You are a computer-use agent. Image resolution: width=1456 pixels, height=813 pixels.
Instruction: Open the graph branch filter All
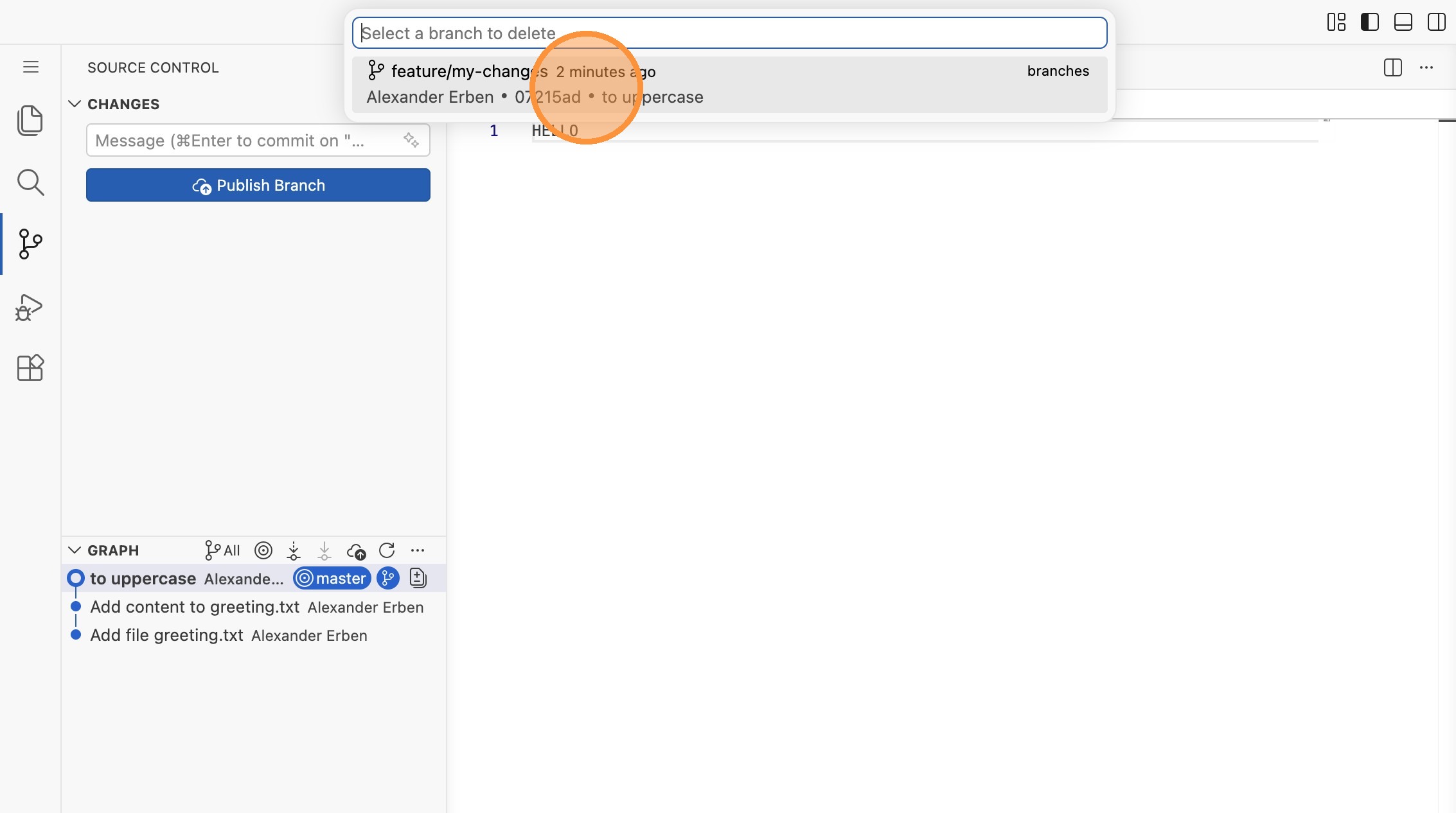(x=222, y=550)
